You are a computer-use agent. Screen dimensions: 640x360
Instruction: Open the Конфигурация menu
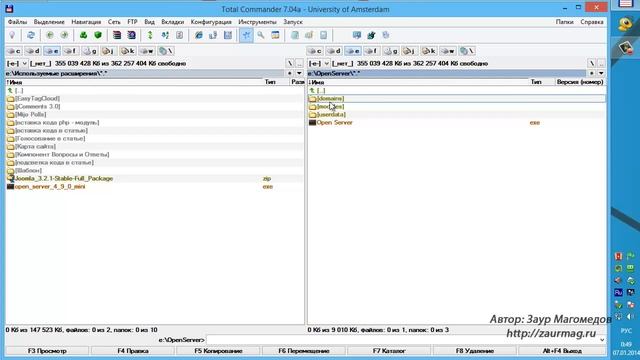click(211, 22)
